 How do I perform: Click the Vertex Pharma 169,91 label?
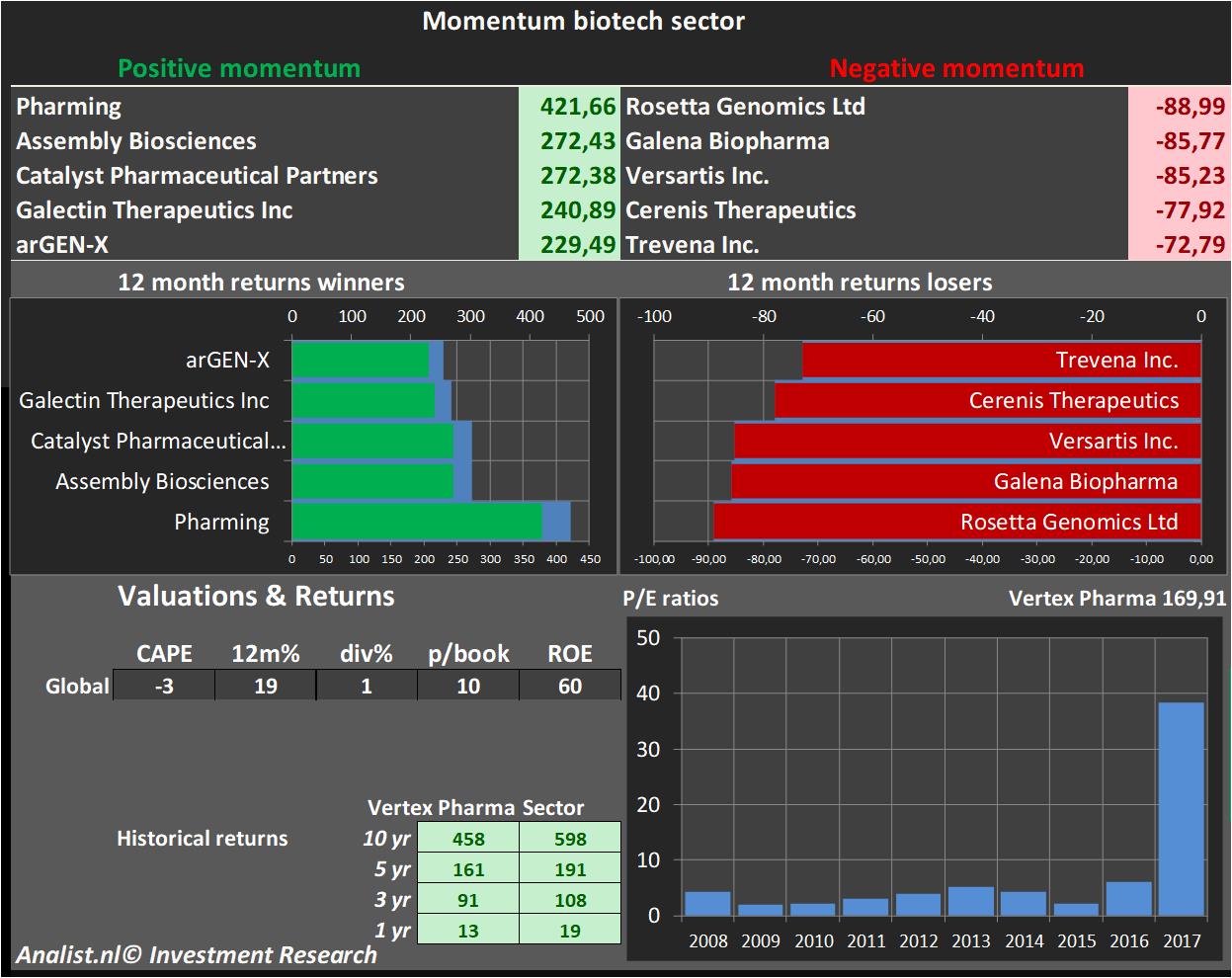click(1116, 598)
